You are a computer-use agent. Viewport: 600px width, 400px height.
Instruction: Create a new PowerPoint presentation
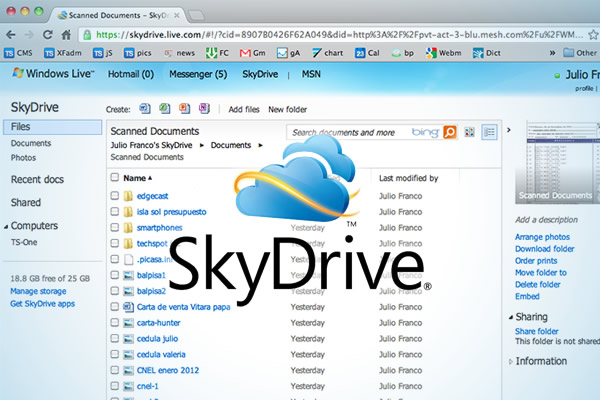184,109
